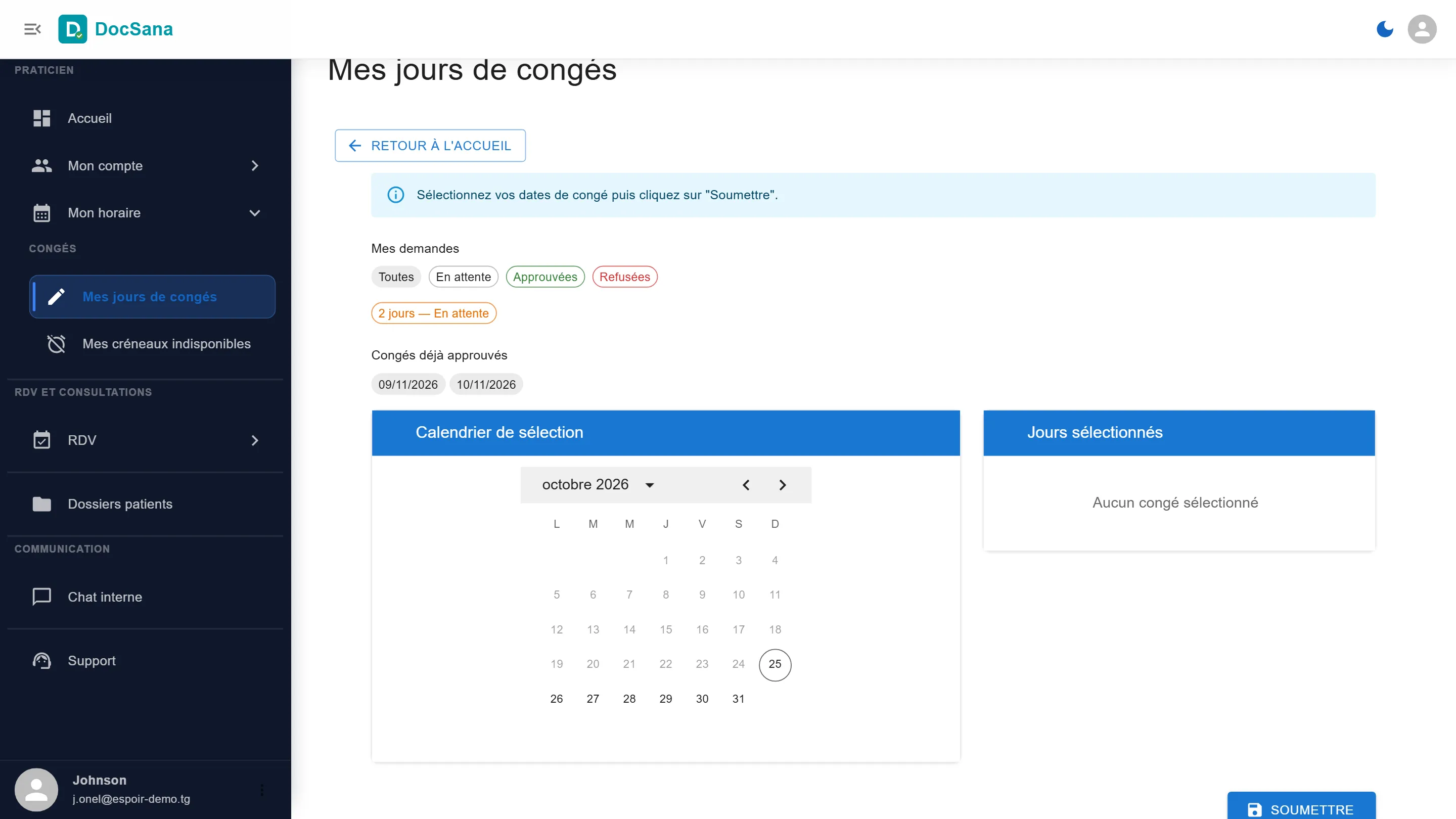Select October 30 in the calendar
Screen dimensions: 1456x819
(x=702, y=699)
